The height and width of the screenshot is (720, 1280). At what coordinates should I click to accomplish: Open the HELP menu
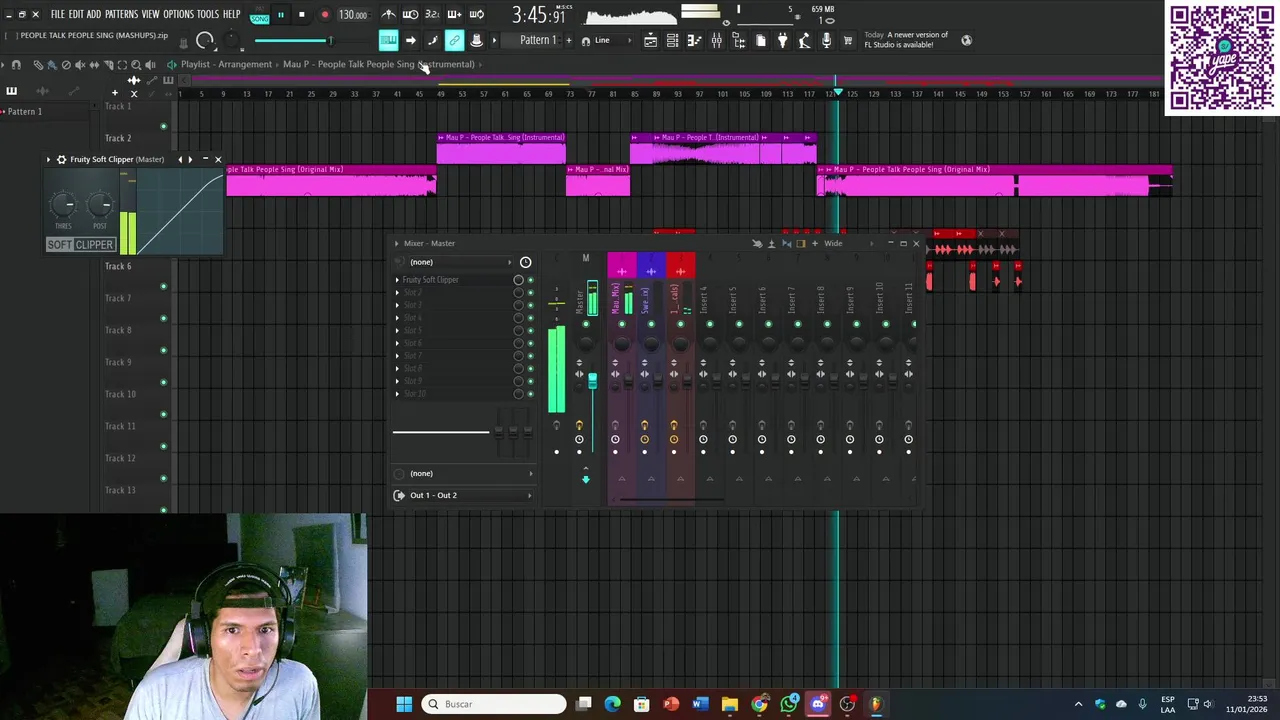tap(232, 15)
